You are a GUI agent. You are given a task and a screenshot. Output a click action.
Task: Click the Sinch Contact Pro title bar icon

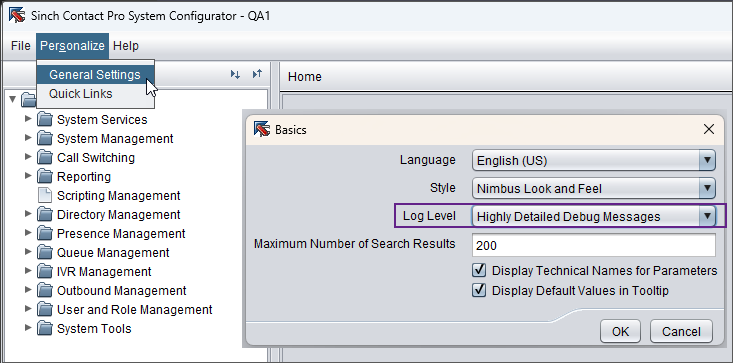click(x=17, y=15)
